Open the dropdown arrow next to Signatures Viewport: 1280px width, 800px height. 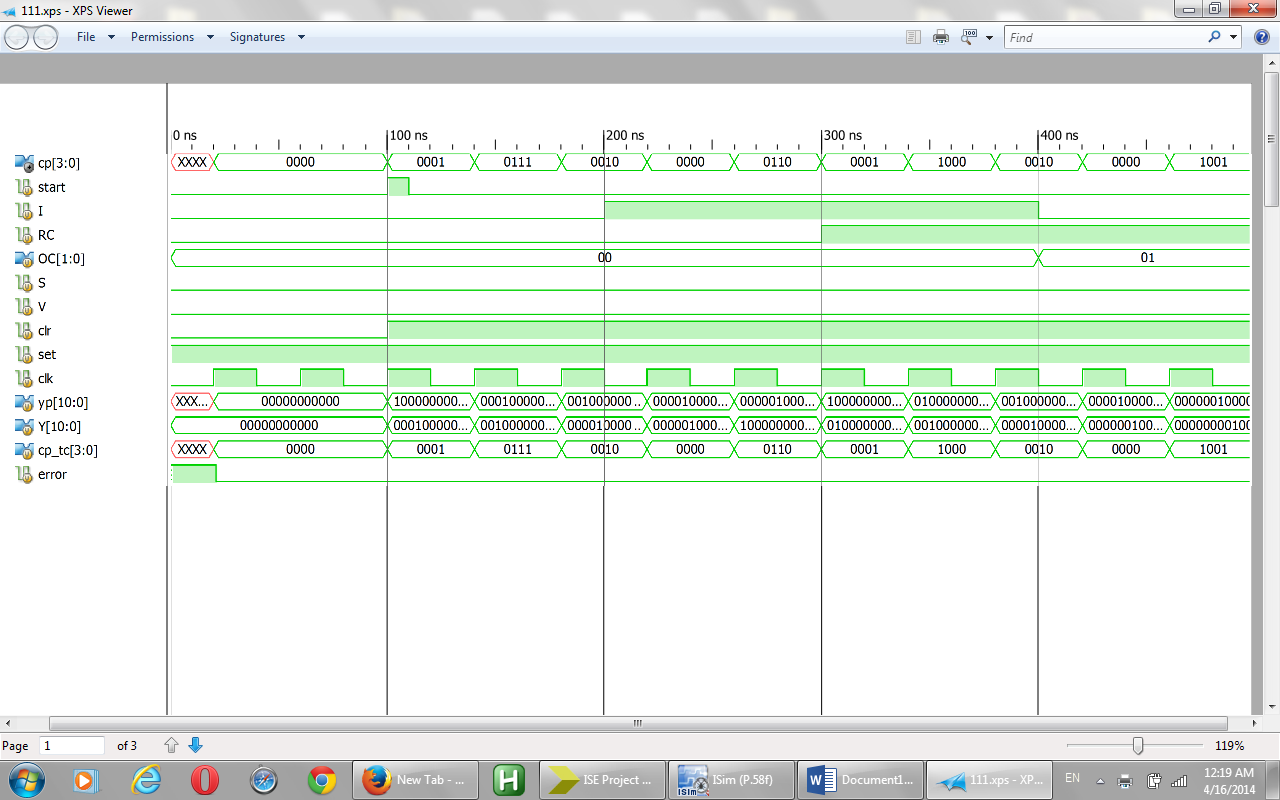pyautogui.click(x=299, y=36)
